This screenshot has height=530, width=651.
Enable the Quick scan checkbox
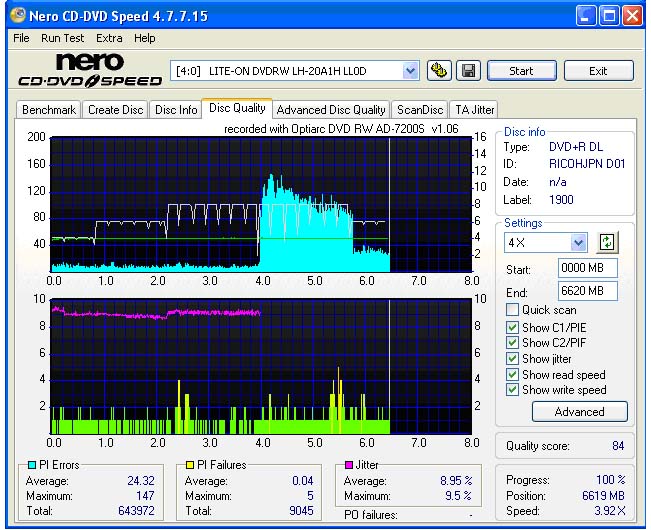[x=514, y=310]
